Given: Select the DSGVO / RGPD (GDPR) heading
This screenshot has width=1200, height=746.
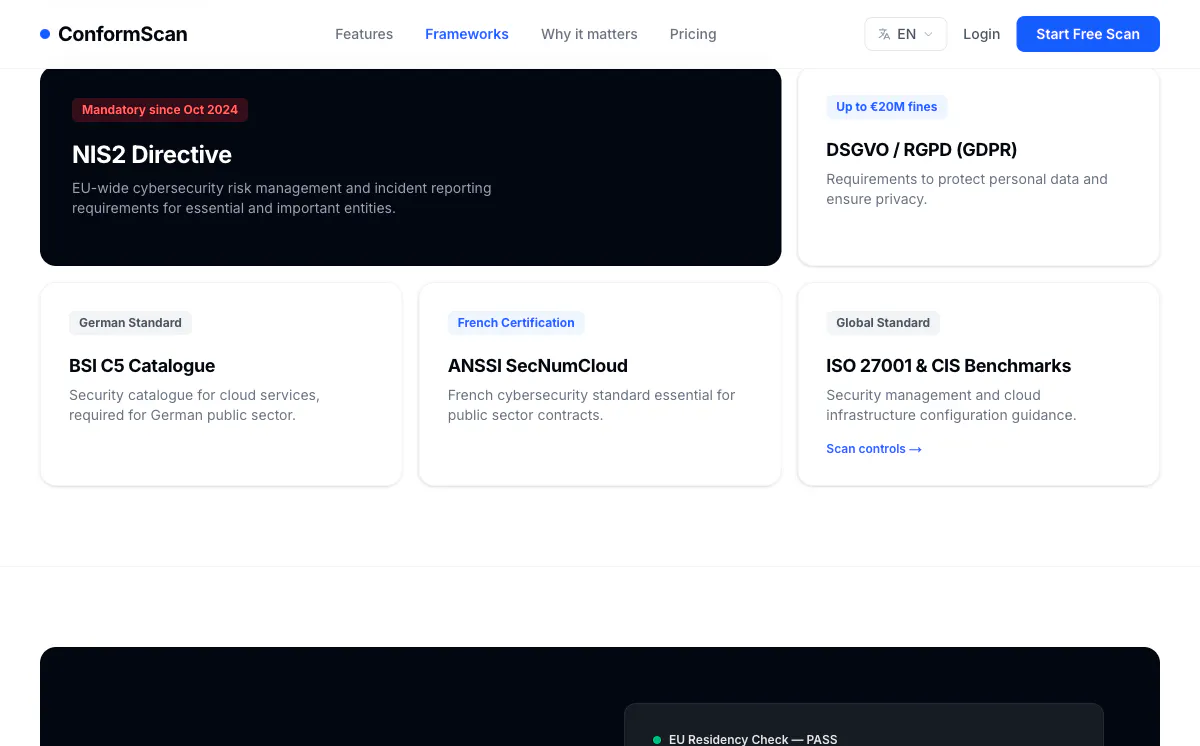Looking at the screenshot, I should (922, 150).
